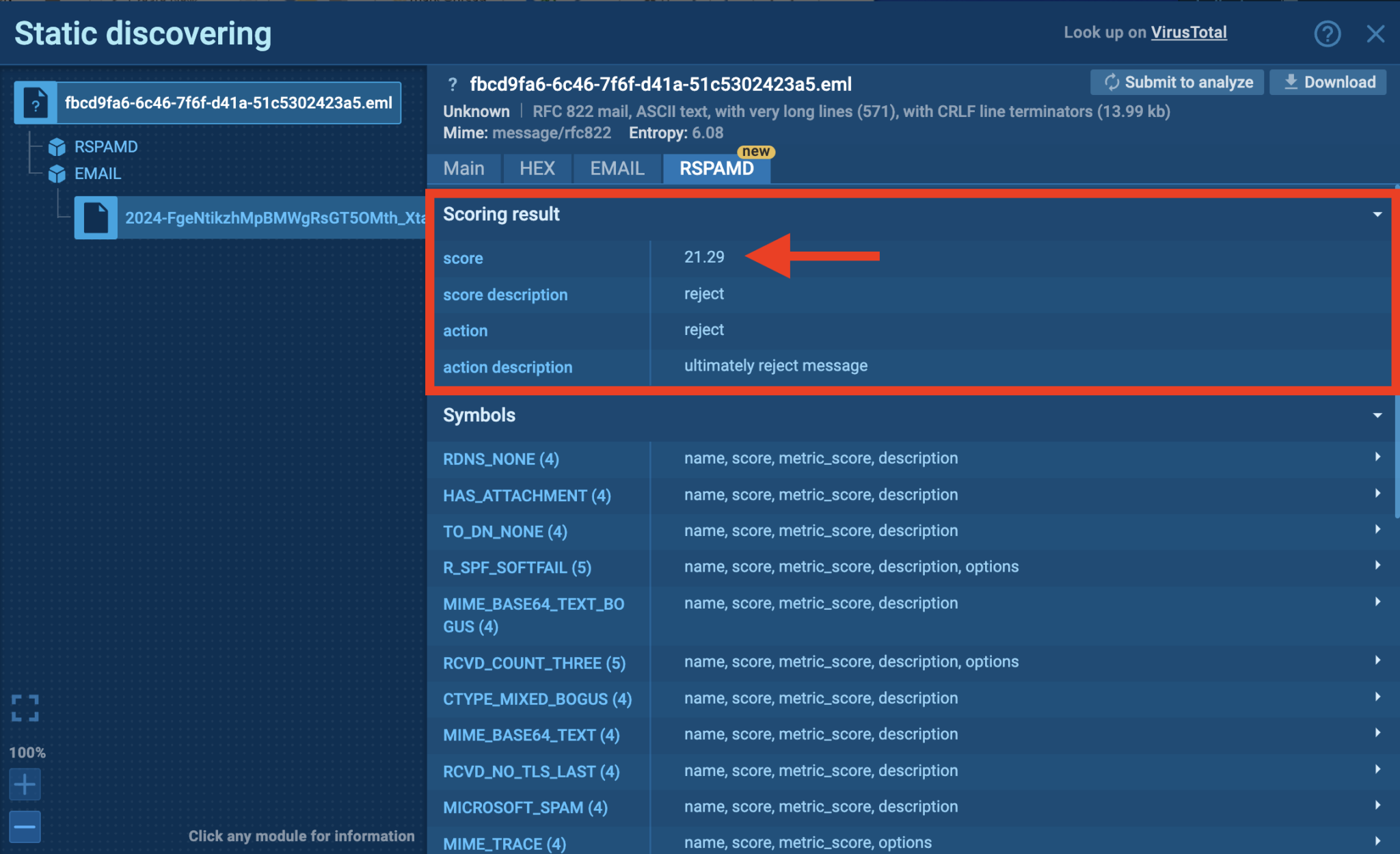Click the Download button
This screenshot has width=1400, height=854.
point(1328,83)
